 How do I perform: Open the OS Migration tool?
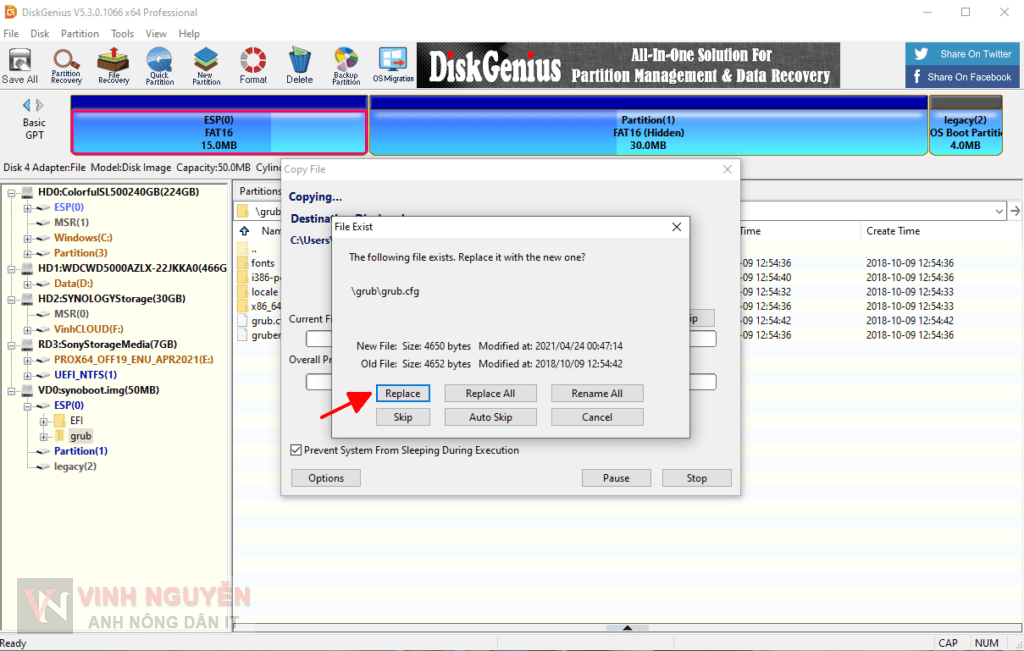(393, 65)
